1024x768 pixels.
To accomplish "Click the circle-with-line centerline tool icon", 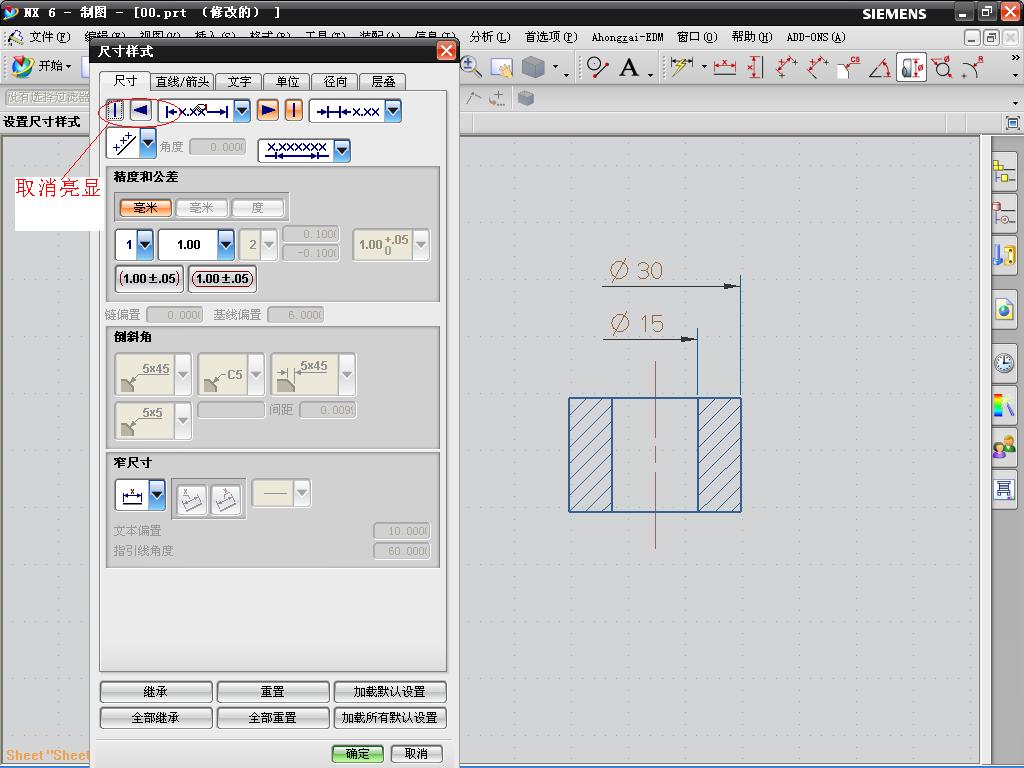I will coord(597,67).
